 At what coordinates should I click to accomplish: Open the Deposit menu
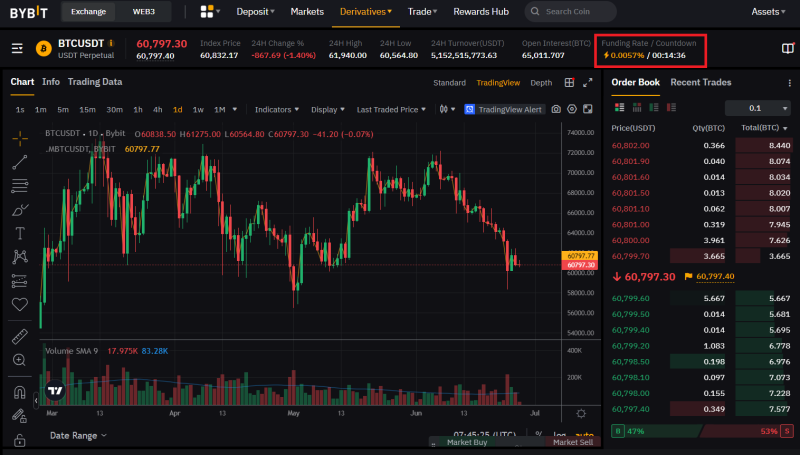tap(255, 11)
